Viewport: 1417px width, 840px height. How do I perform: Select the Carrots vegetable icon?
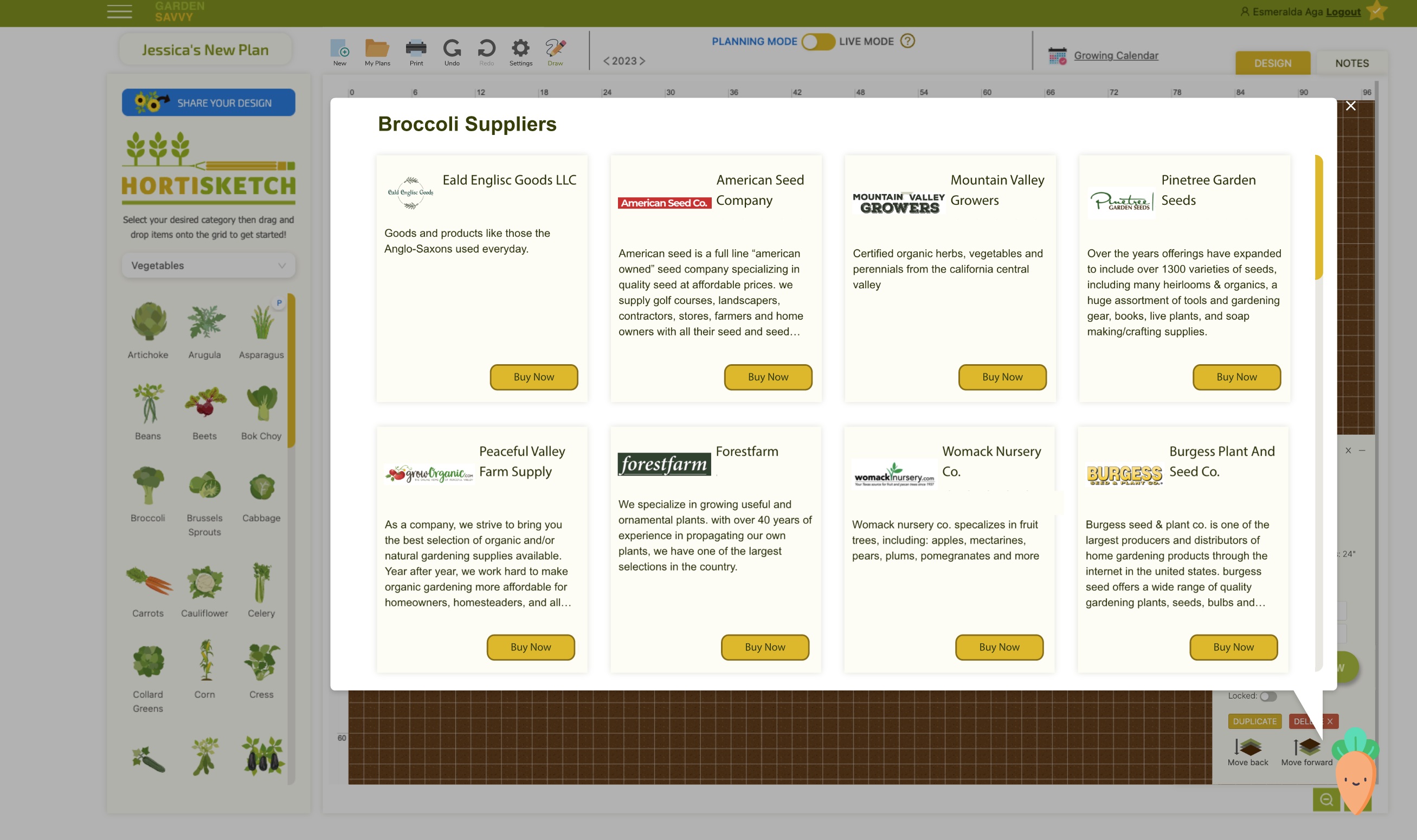(x=150, y=581)
